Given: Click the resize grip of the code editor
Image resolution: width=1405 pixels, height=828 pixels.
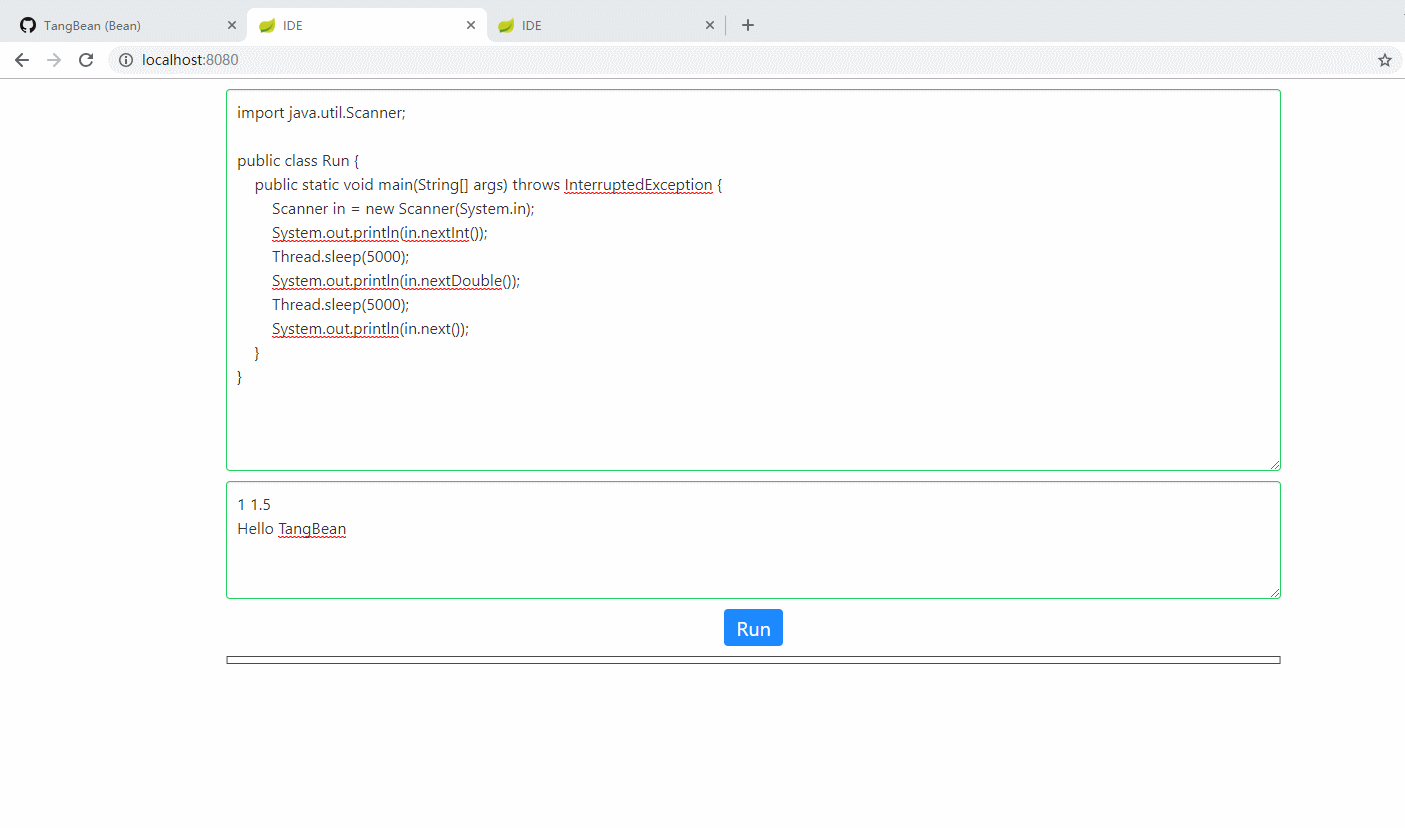Looking at the screenshot, I should pos(1274,463).
